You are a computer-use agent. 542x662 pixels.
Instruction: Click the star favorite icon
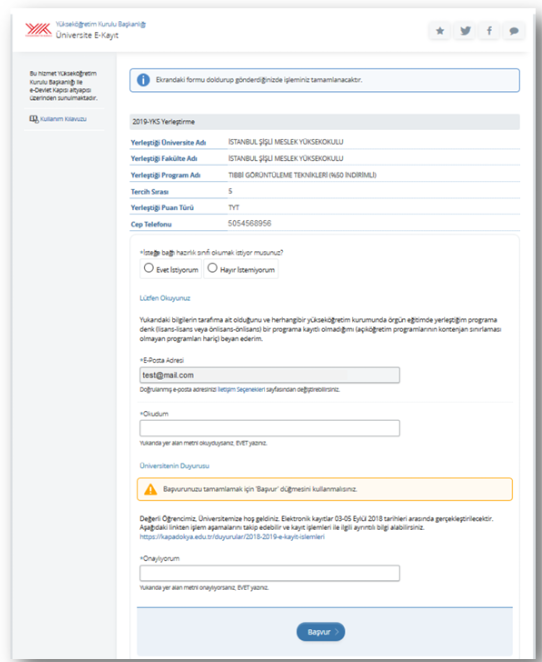pos(440,31)
